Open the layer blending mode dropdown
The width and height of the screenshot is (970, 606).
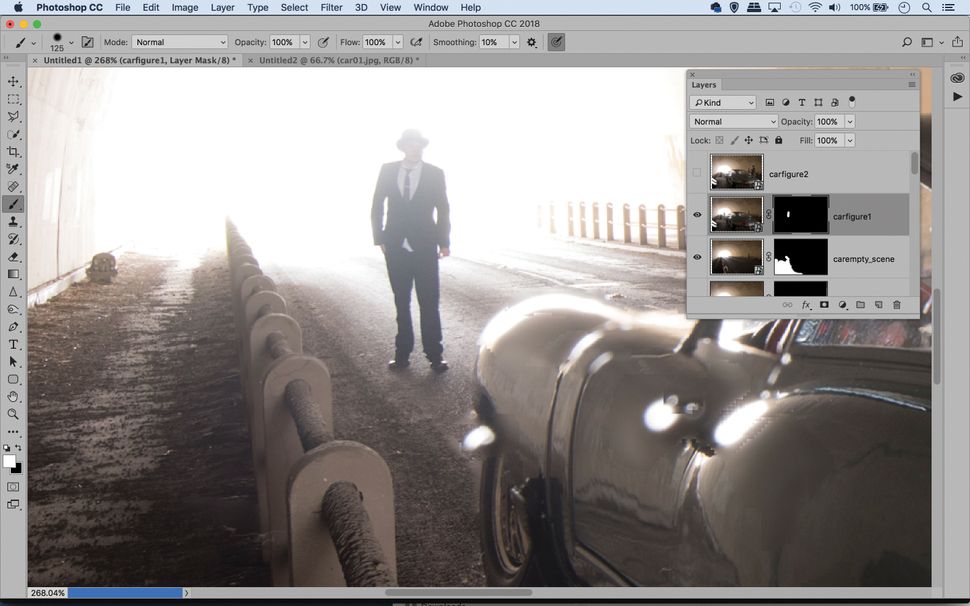[735, 121]
